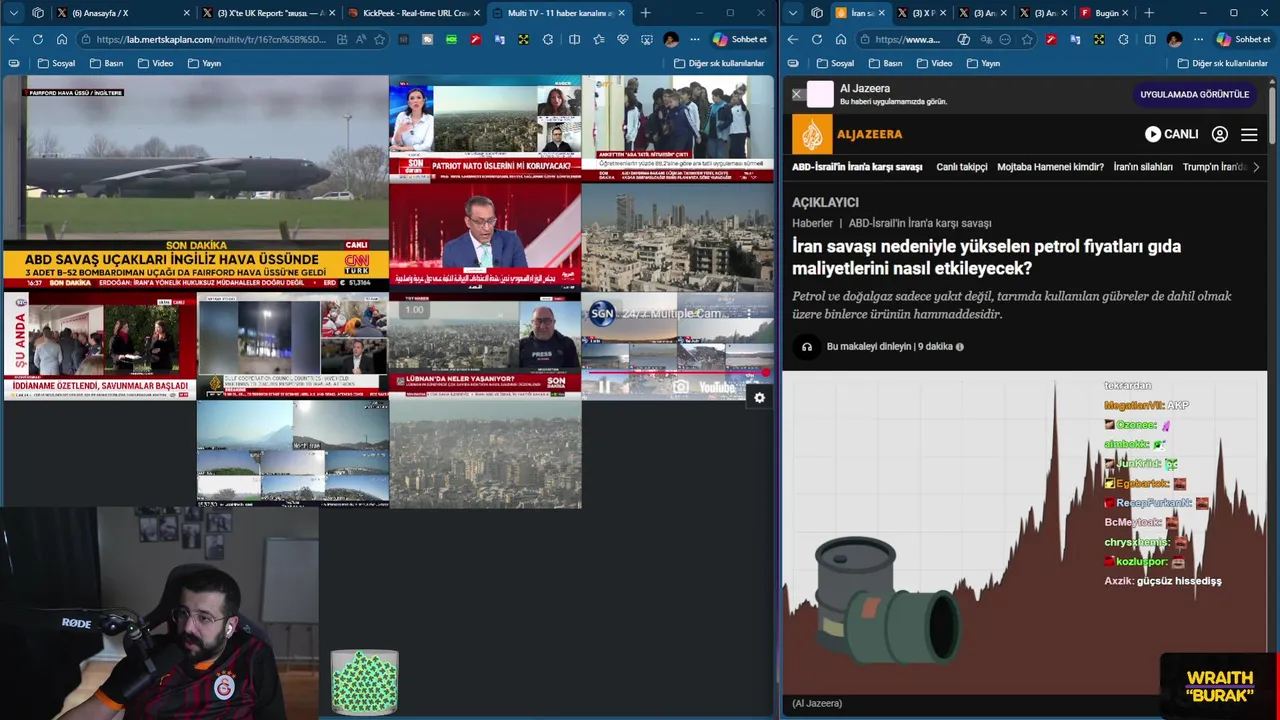Viewport: 1280px width, 720px height.
Task: Open extensions puzzle menu in left window
Action: coord(548,39)
